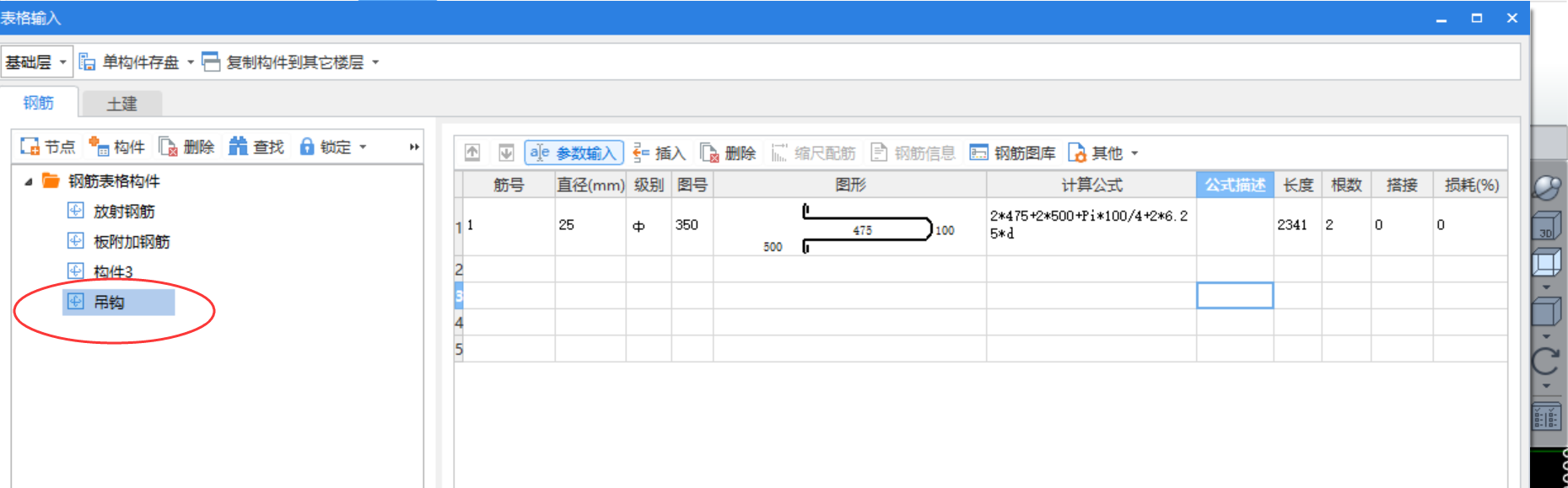Screen dimensions: 1568x488
Task: Click the 搭接 column header
Action: 1402,185
